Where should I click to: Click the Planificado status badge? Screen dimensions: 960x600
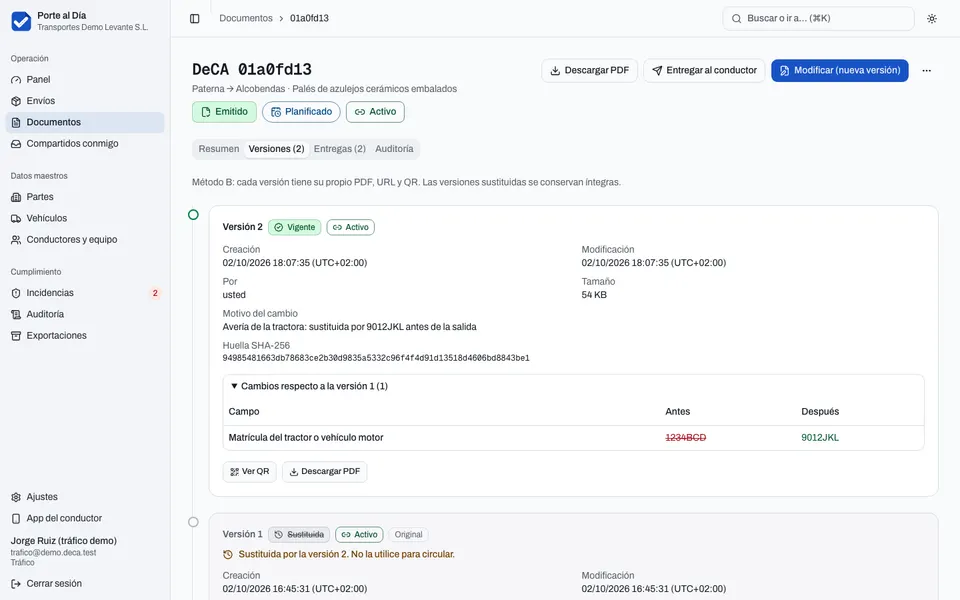[x=301, y=112]
